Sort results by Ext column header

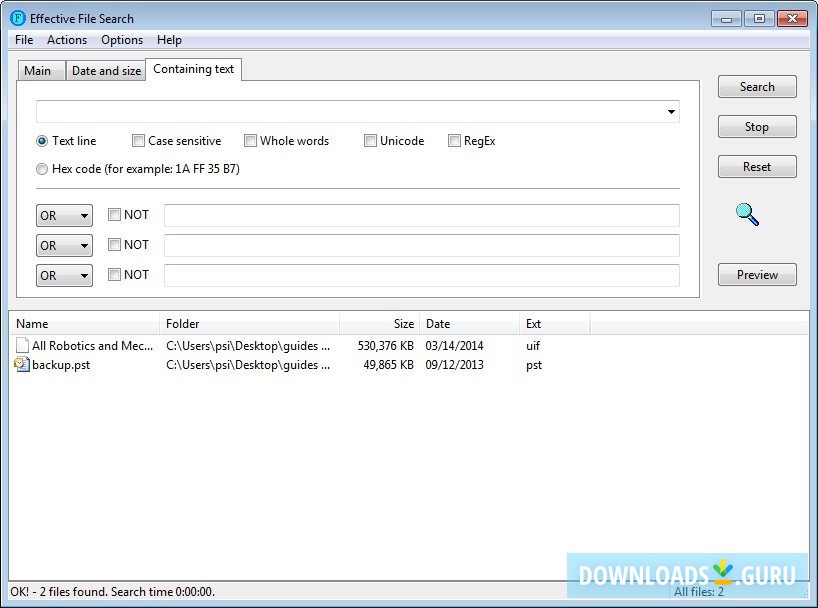click(x=555, y=324)
